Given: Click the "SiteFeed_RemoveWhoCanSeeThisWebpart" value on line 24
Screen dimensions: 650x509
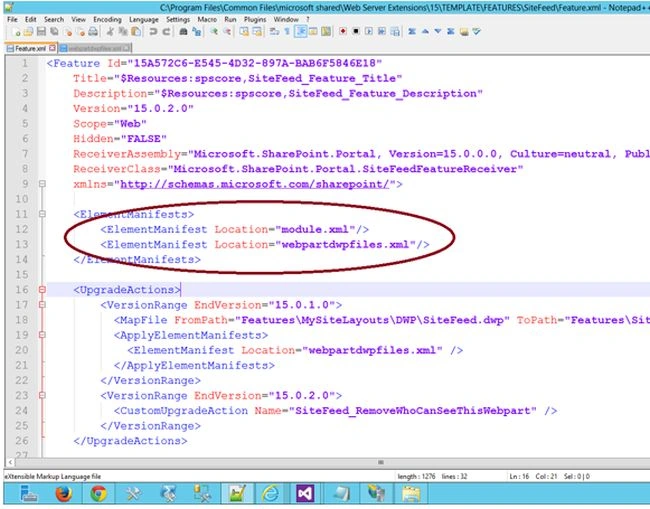Looking at the screenshot, I should pos(412,411).
